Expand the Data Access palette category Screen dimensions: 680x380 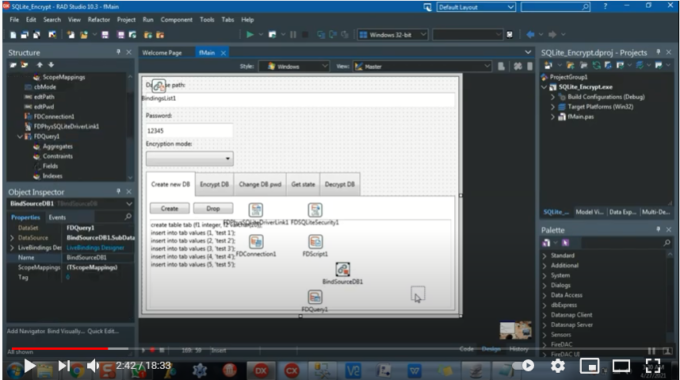click(544, 295)
